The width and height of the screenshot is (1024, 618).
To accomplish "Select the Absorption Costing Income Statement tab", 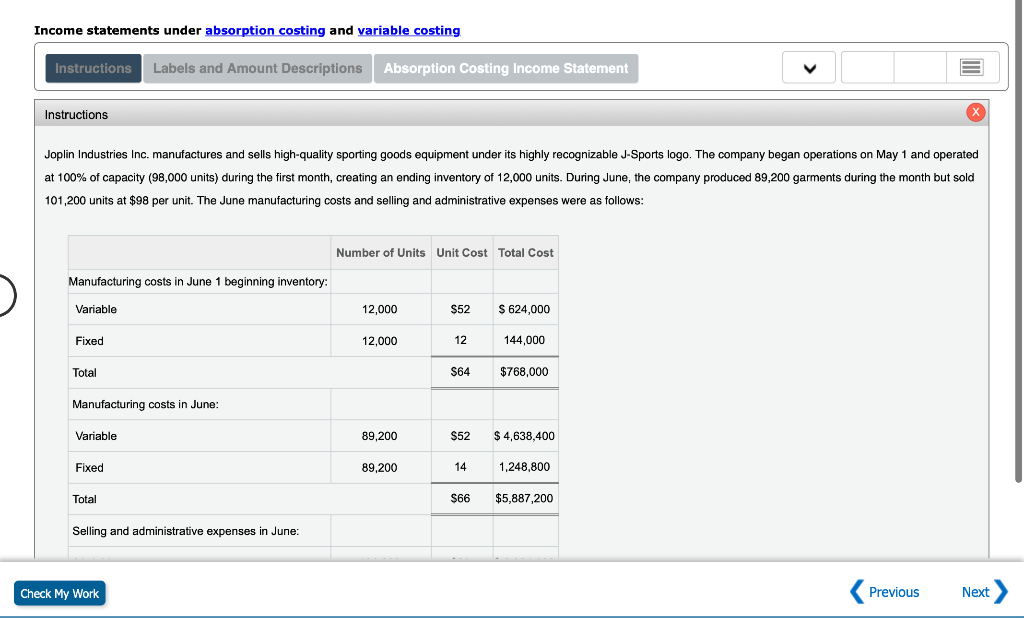I will tap(506, 68).
